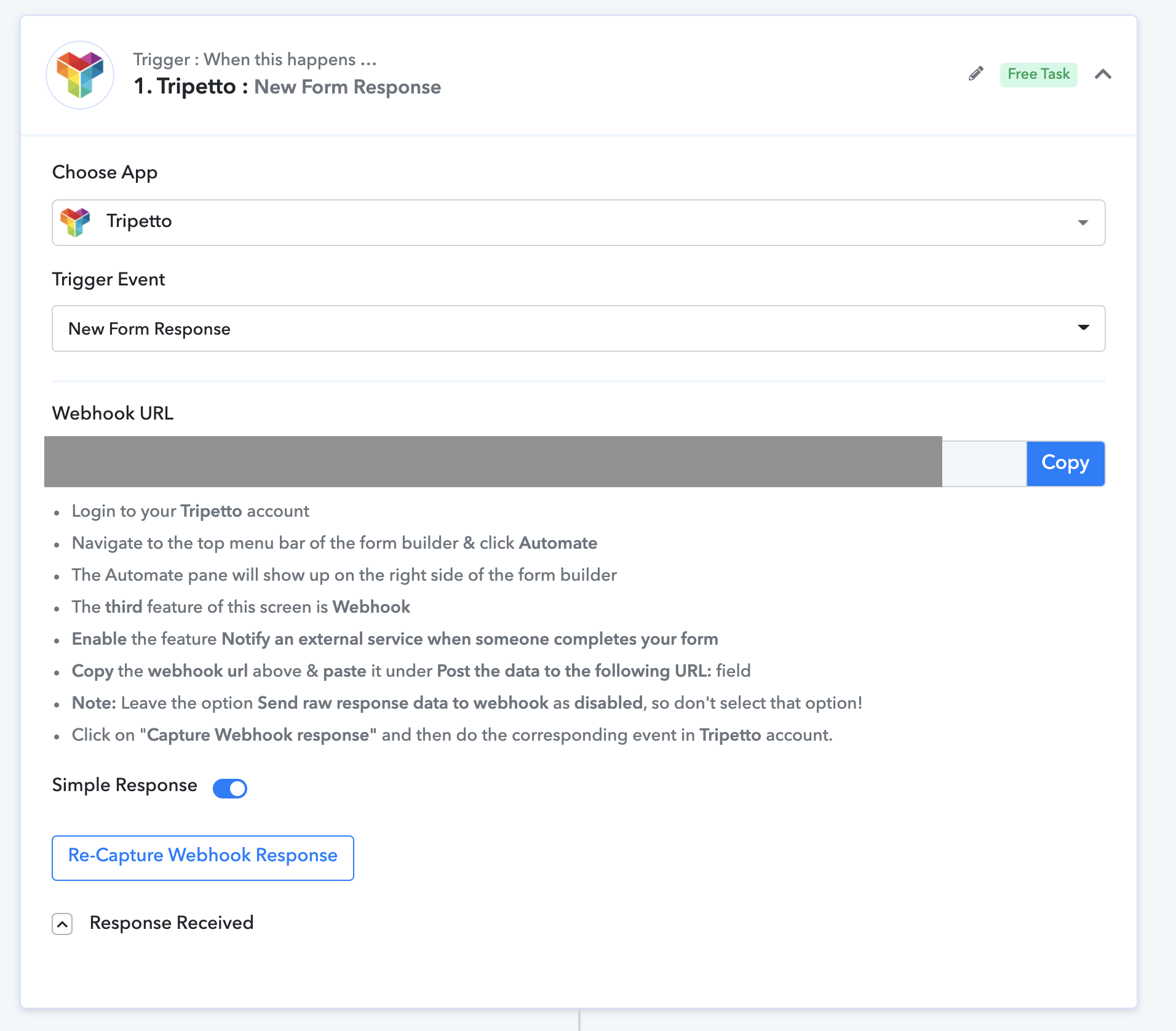Click the "Response Received" label
1176x1031 pixels.
tap(172, 923)
